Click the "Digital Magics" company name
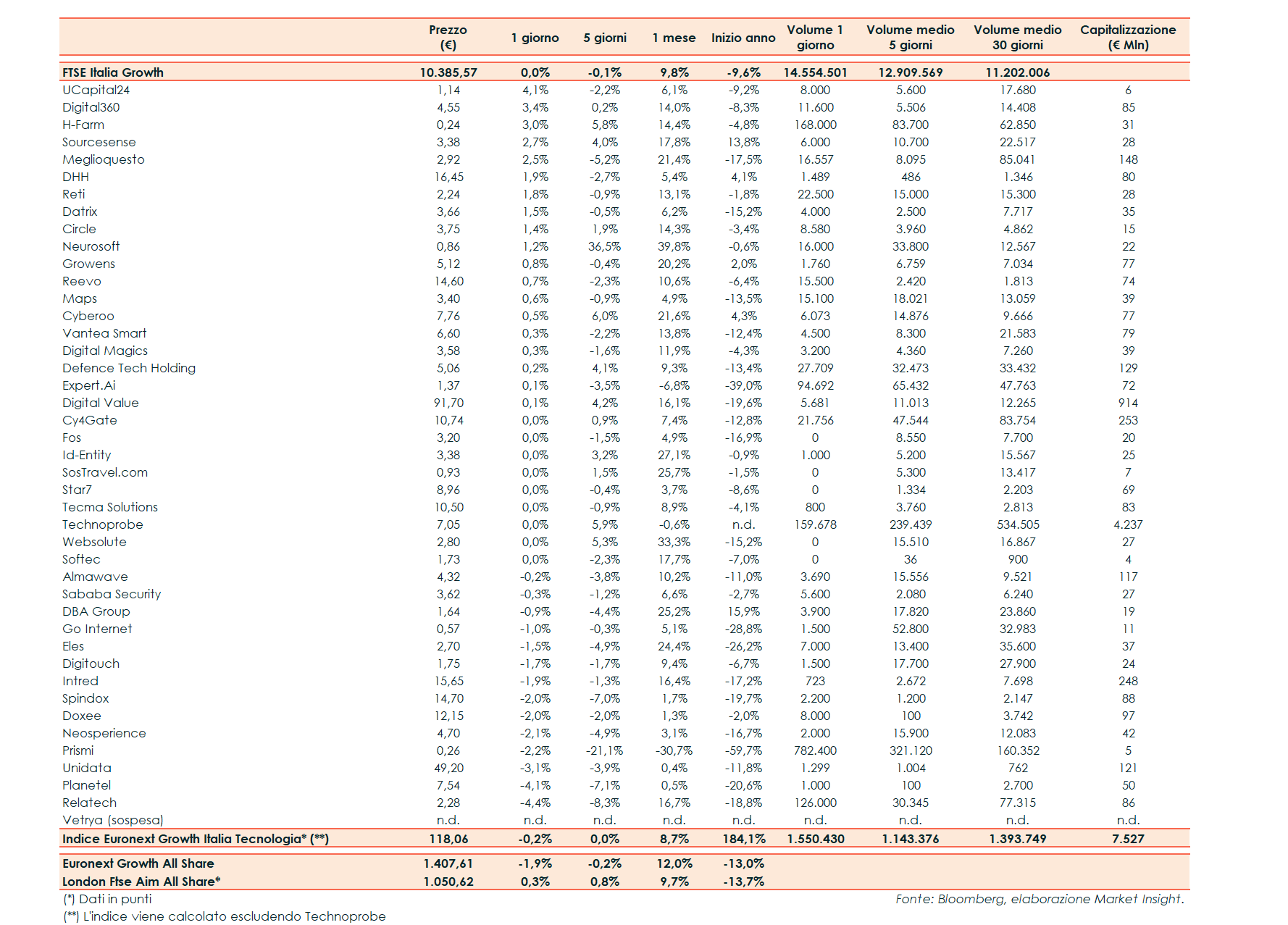Viewport: 1288px width, 925px height. coord(105,351)
